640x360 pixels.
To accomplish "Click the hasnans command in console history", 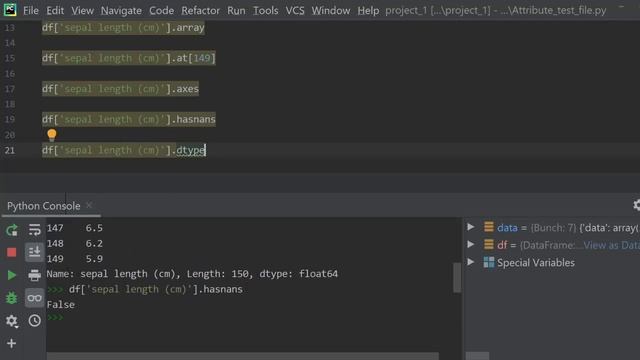I will coord(156,289).
